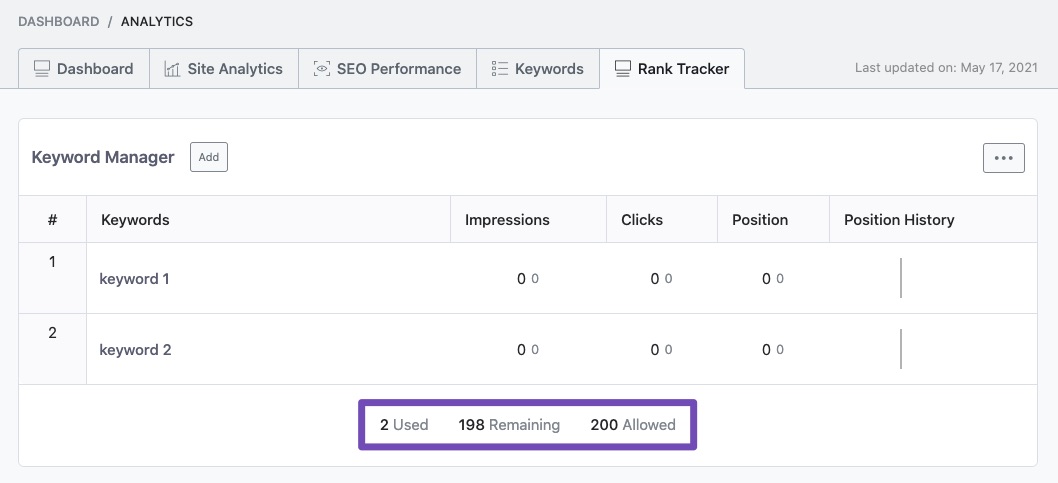The height and width of the screenshot is (483, 1058).
Task: Select the keyword 1 row
Action: (x=134, y=279)
